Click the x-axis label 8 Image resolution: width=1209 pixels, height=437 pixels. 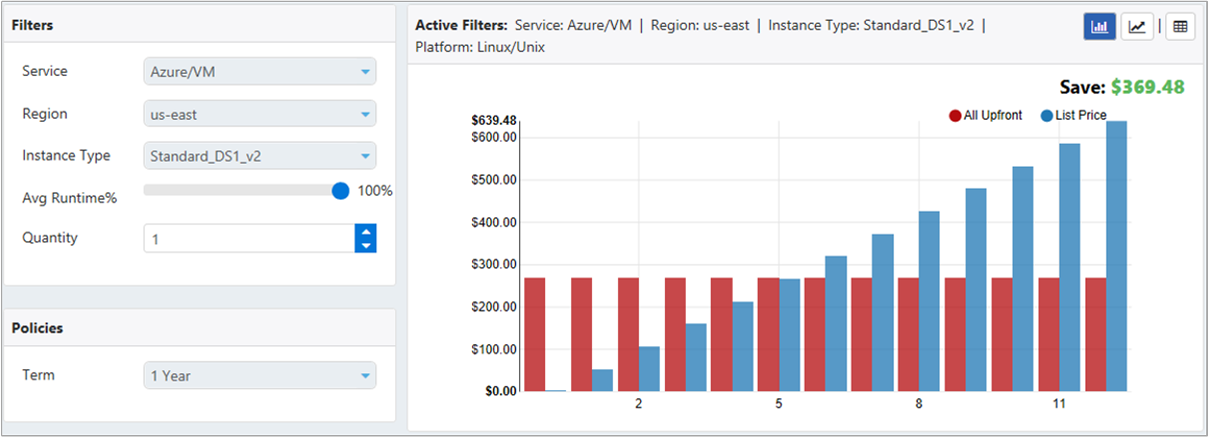click(x=918, y=404)
